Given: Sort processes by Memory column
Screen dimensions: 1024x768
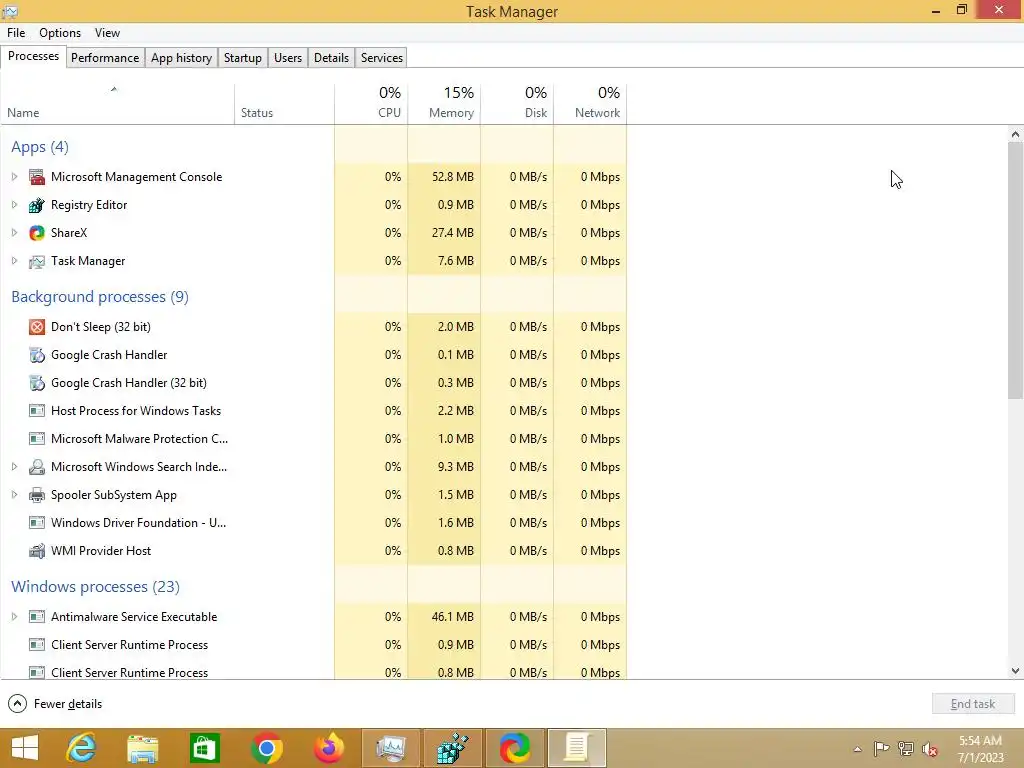Looking at the screenshot, I should point(444,104).
